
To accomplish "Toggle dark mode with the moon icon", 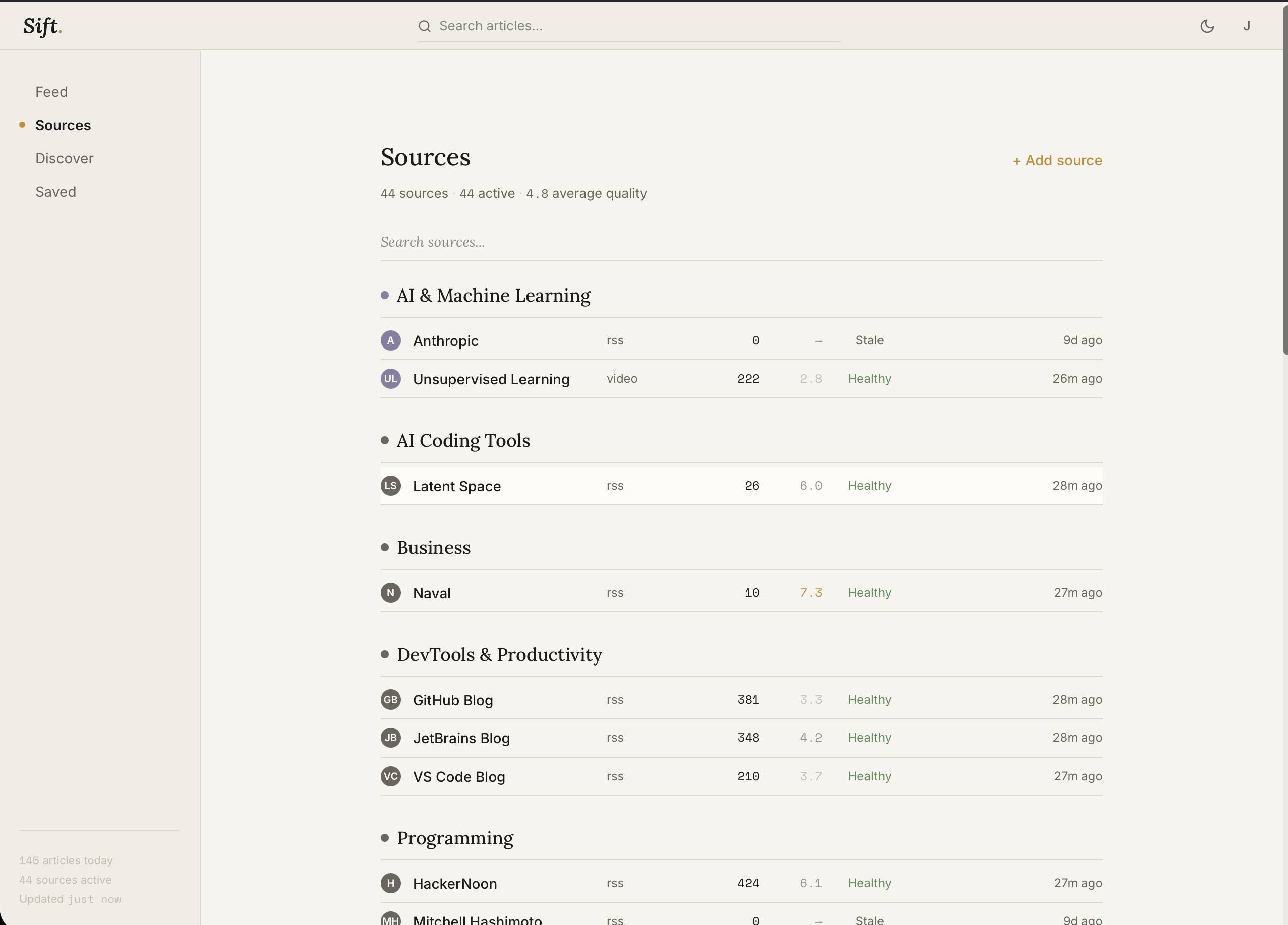I will 1207,26.
